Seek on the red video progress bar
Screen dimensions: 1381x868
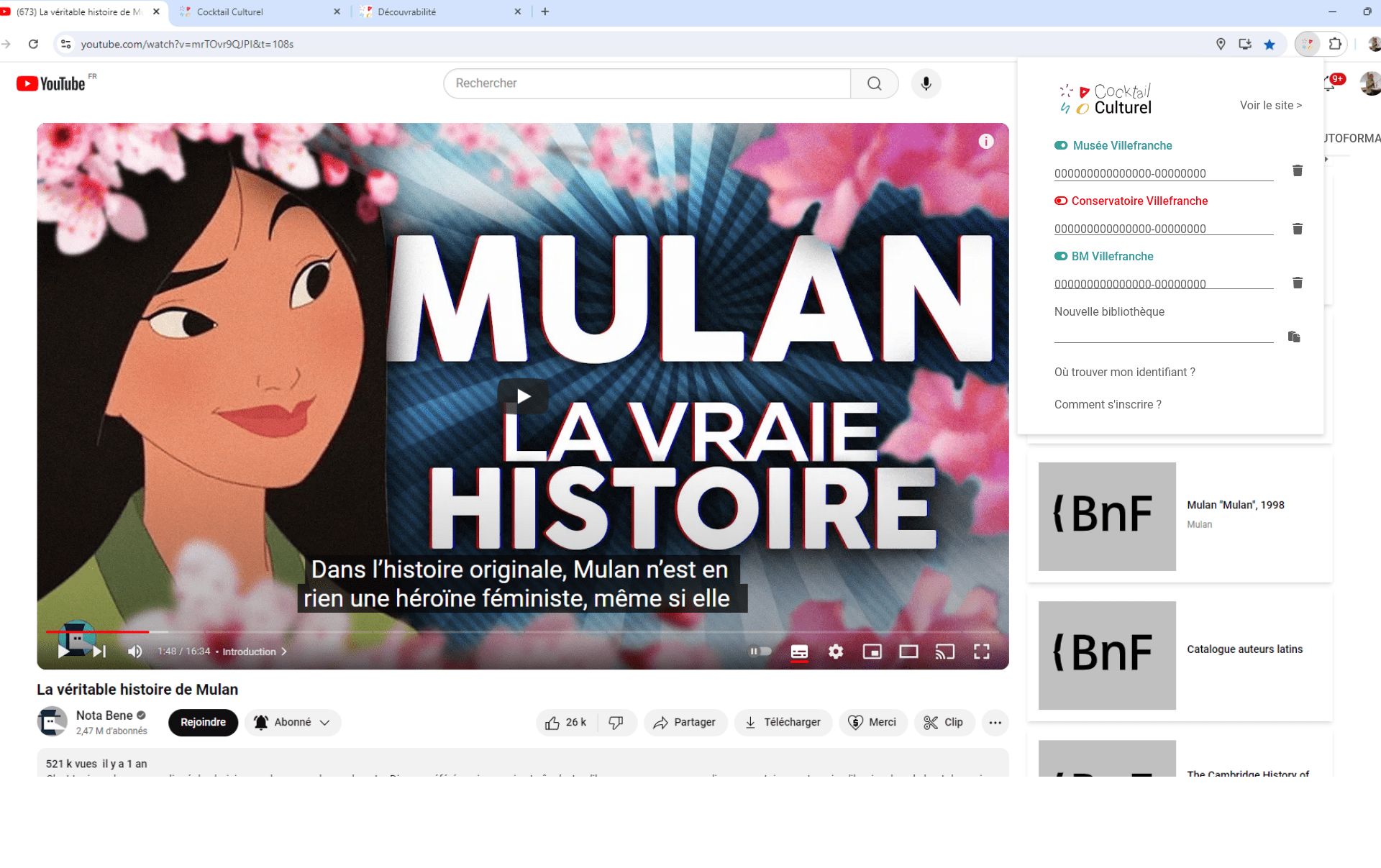97,631
